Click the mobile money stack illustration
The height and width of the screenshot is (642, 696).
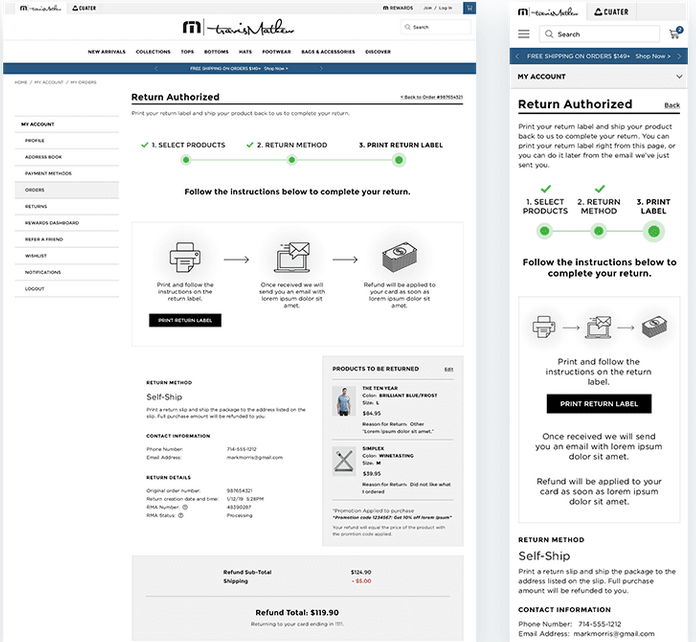click(654, 327)
